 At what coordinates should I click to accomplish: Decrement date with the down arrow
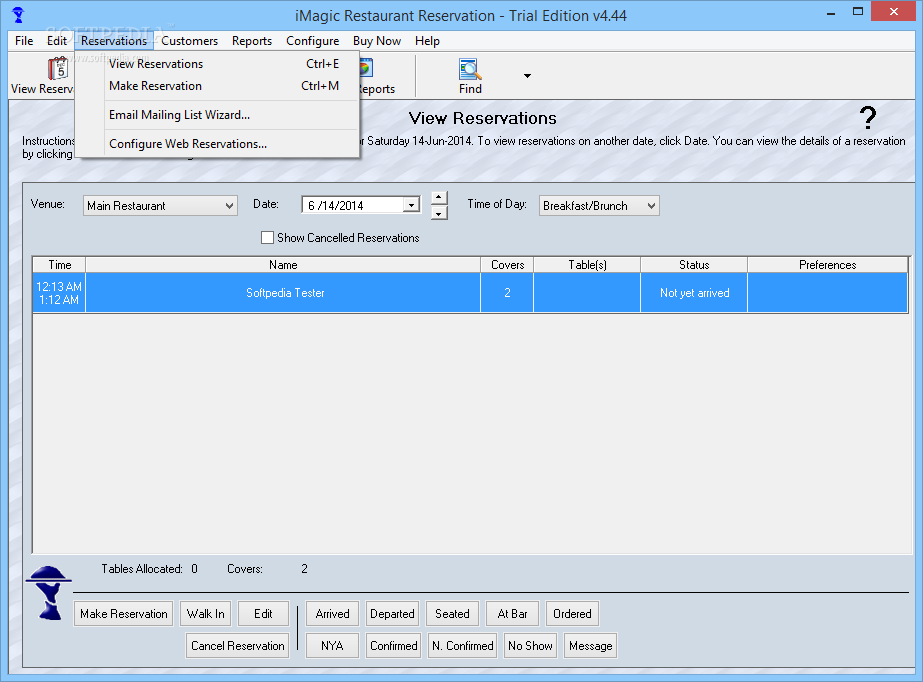[x=439, y=213]
